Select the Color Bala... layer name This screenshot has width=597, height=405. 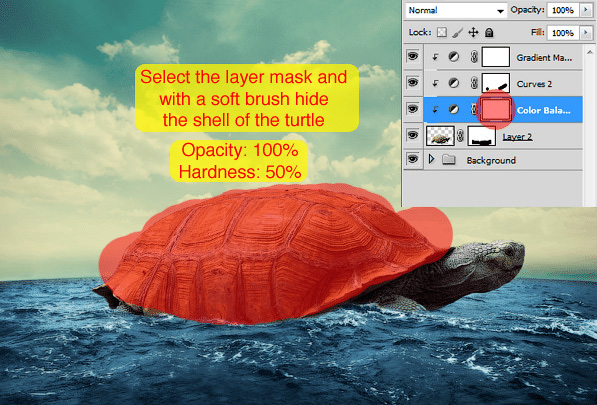click(544, 111)
